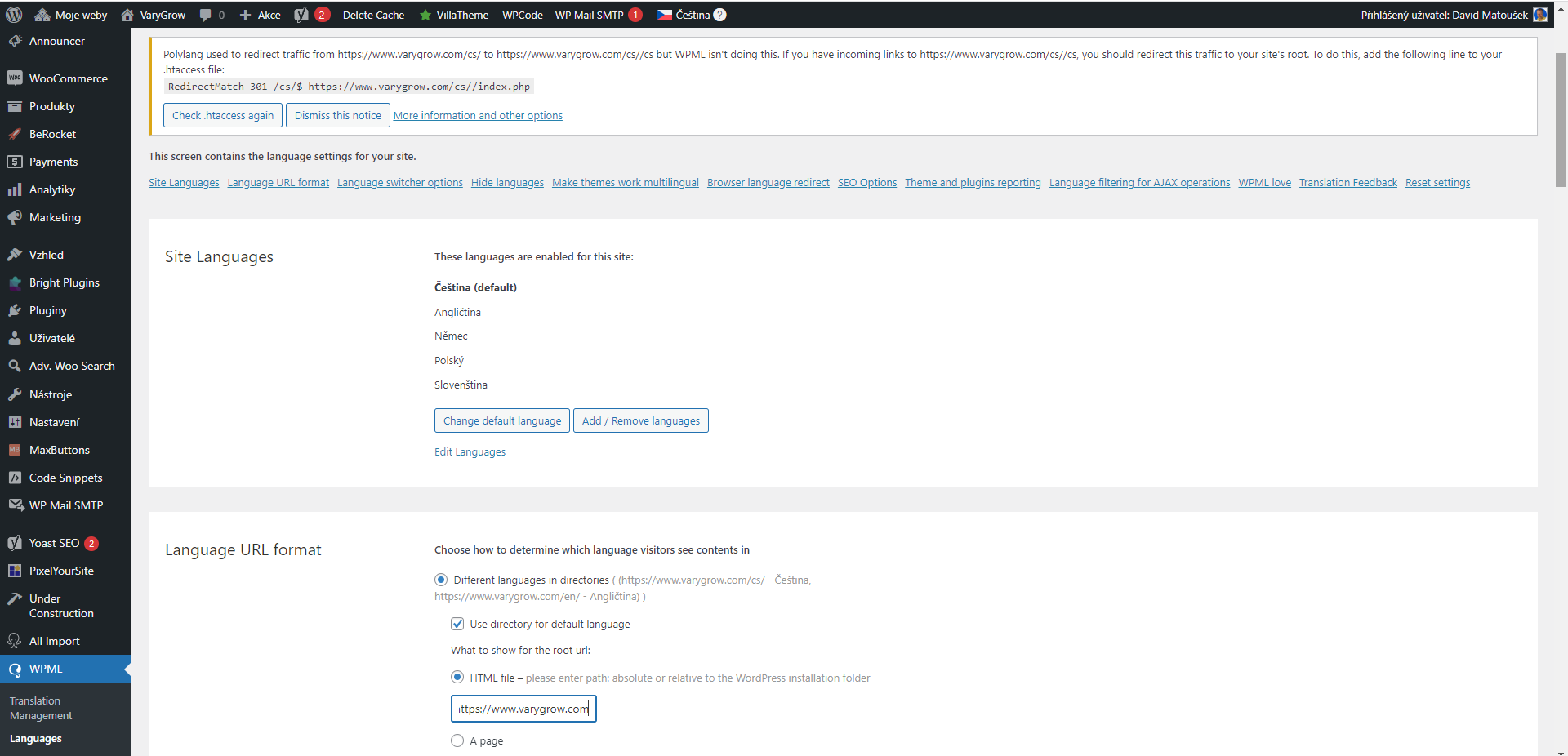Open Moje weby network sites menu
1568x756 pixels.
(x=71, y=15)
